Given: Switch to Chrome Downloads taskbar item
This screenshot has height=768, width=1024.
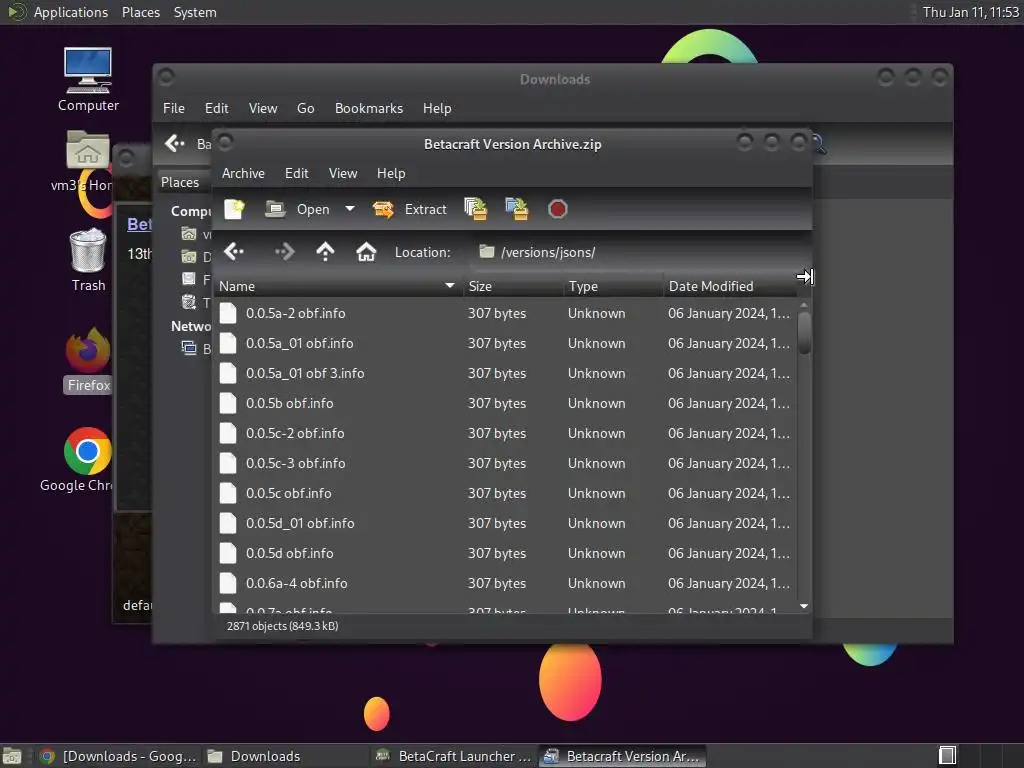Looking at the screenshot, I should (118, 756).
